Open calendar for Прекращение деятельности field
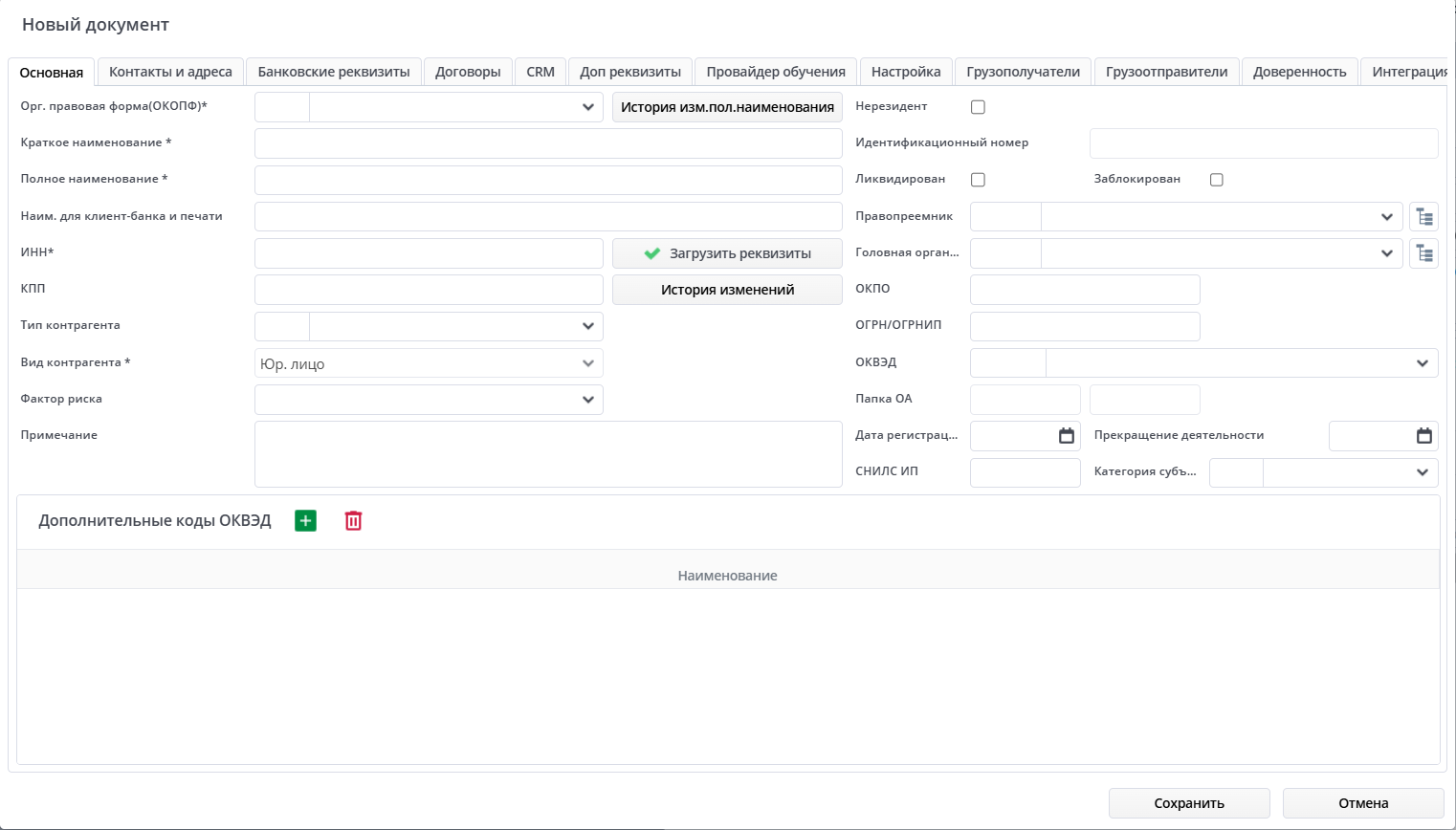The image size is (1456, 830). click(x=1423, y=436)
